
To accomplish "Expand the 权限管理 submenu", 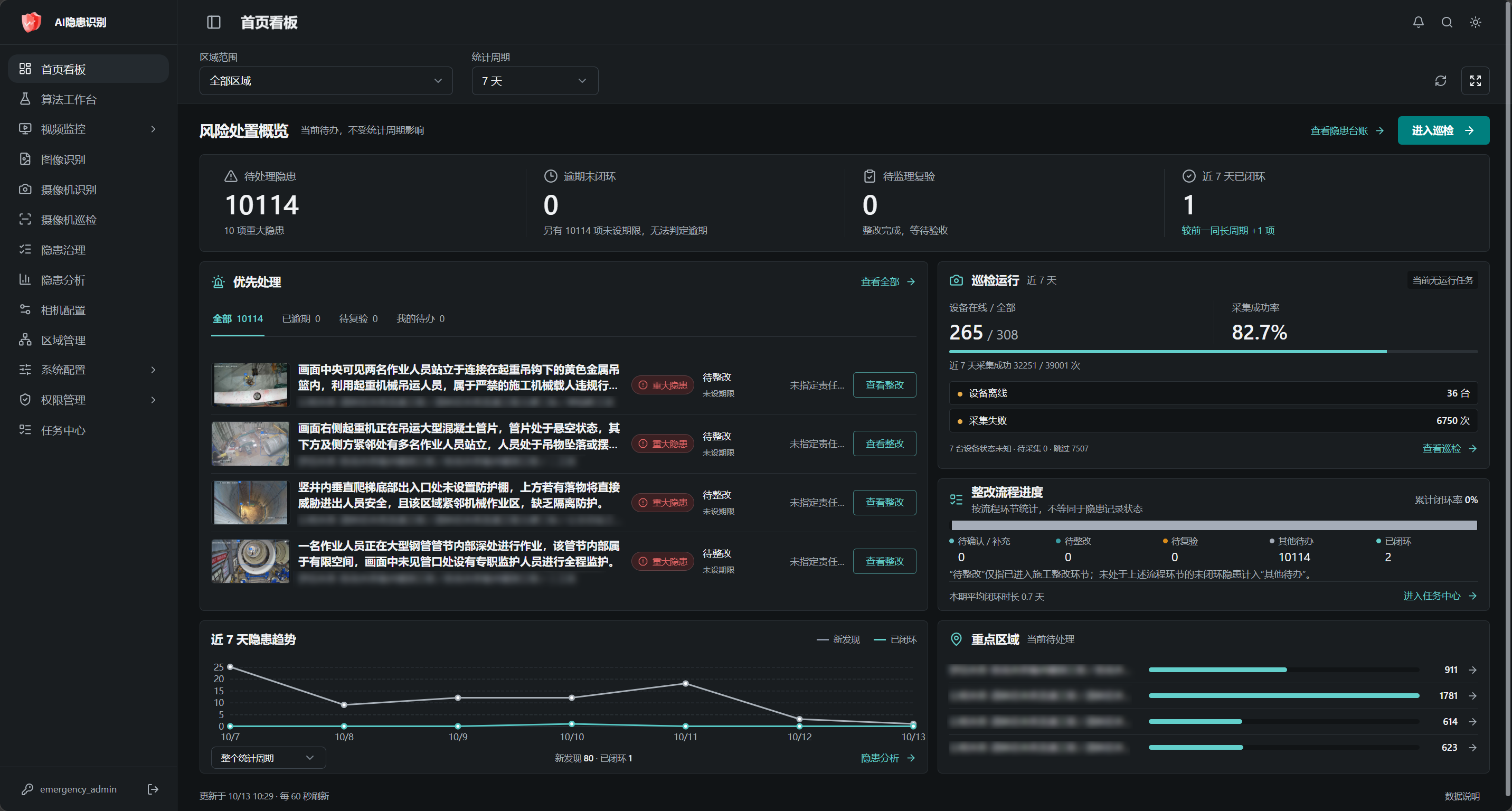I will tap(88, 400).
